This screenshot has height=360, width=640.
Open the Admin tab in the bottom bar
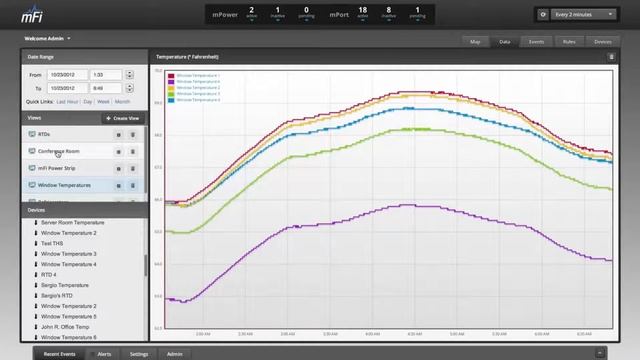coord(175,354)
